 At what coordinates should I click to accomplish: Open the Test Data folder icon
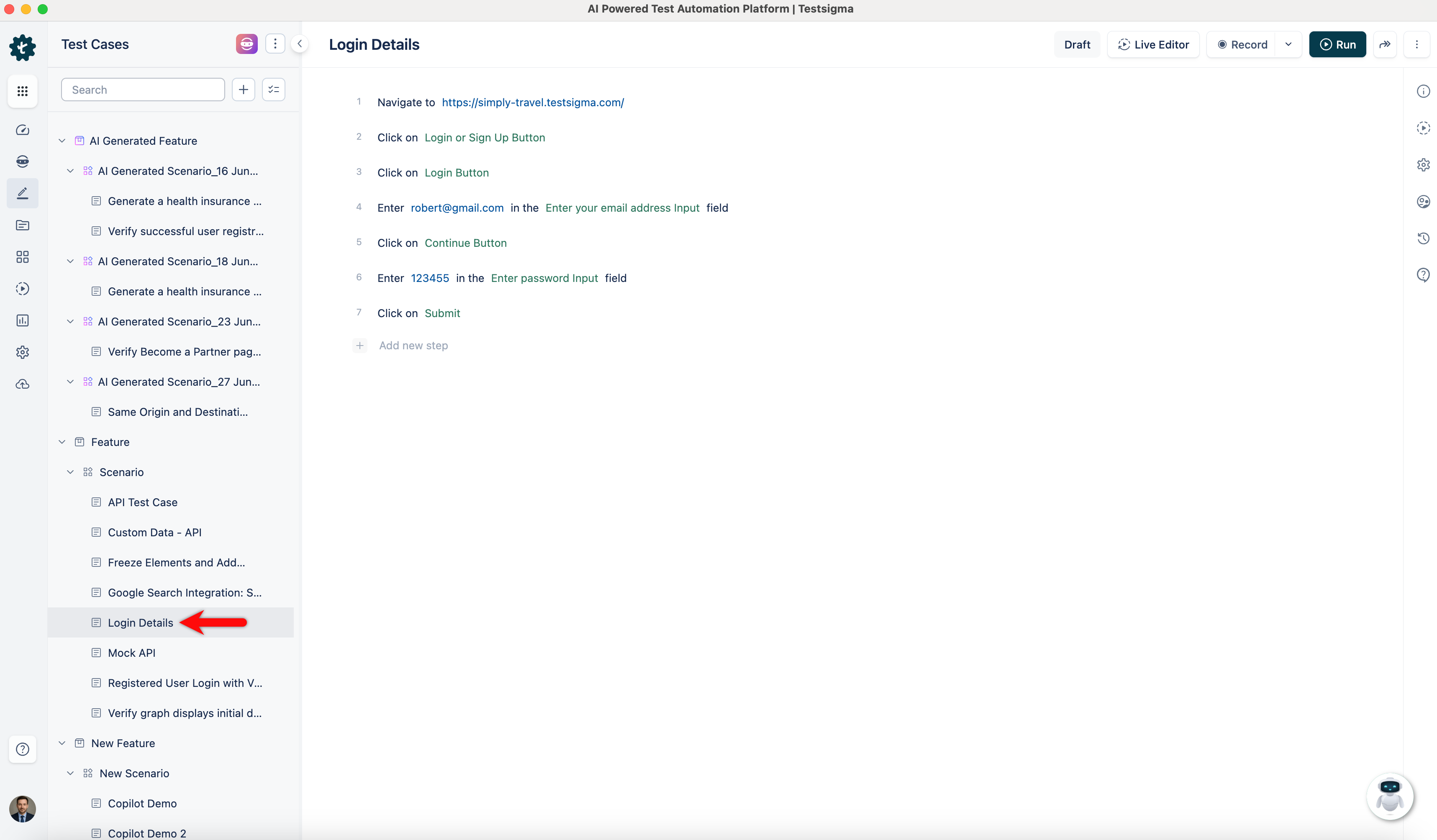pyautogui.click(x=22, y=225)
